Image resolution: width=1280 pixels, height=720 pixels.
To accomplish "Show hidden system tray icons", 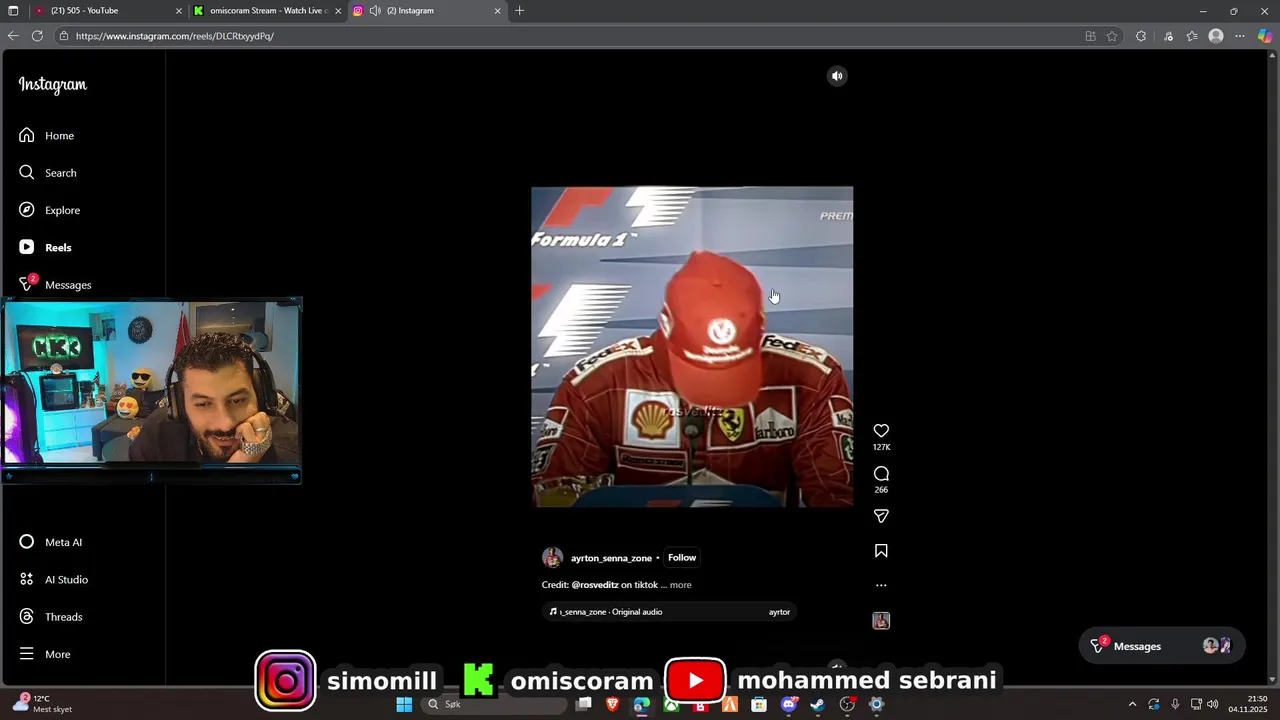I will click(1132, 704).
